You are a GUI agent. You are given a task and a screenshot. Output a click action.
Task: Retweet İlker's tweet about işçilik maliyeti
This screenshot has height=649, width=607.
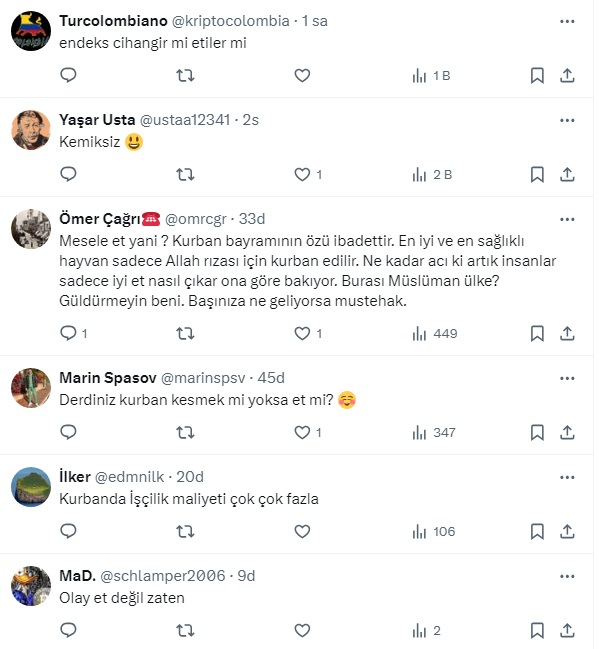185,531
